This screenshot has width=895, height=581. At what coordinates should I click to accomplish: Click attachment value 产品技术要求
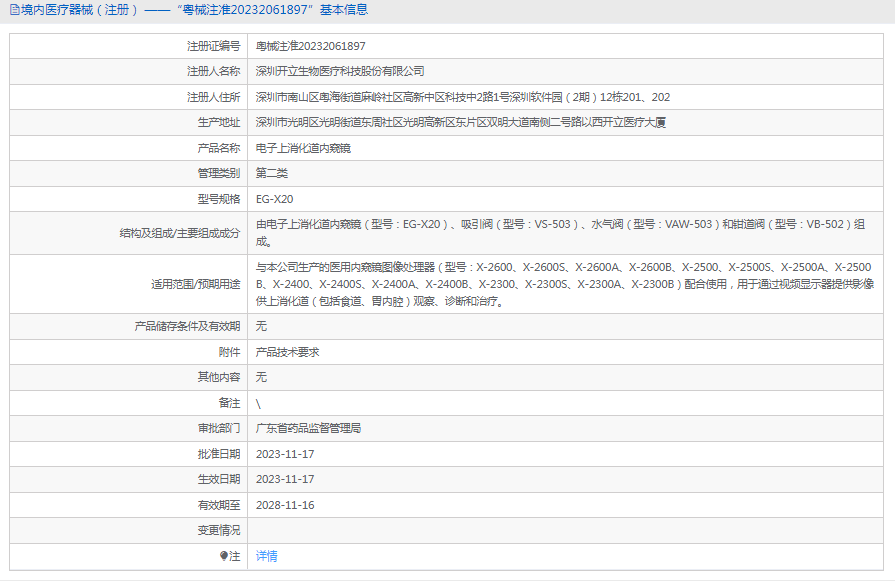(288, 352)
